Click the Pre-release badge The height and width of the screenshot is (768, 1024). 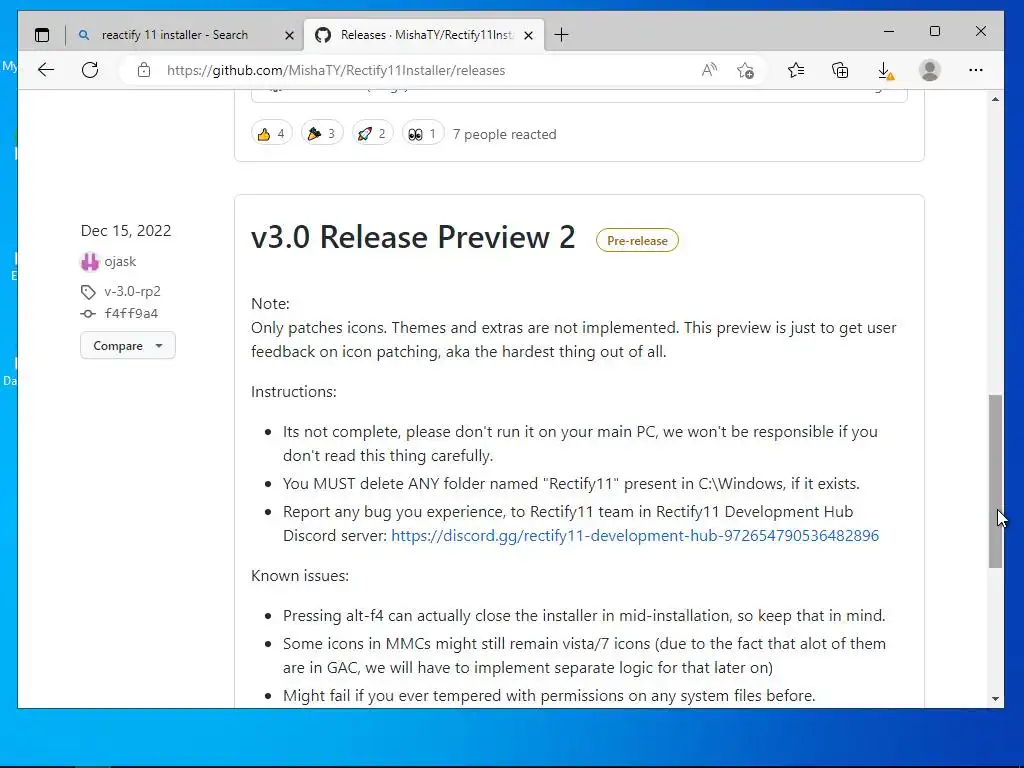tap(637, 240)
